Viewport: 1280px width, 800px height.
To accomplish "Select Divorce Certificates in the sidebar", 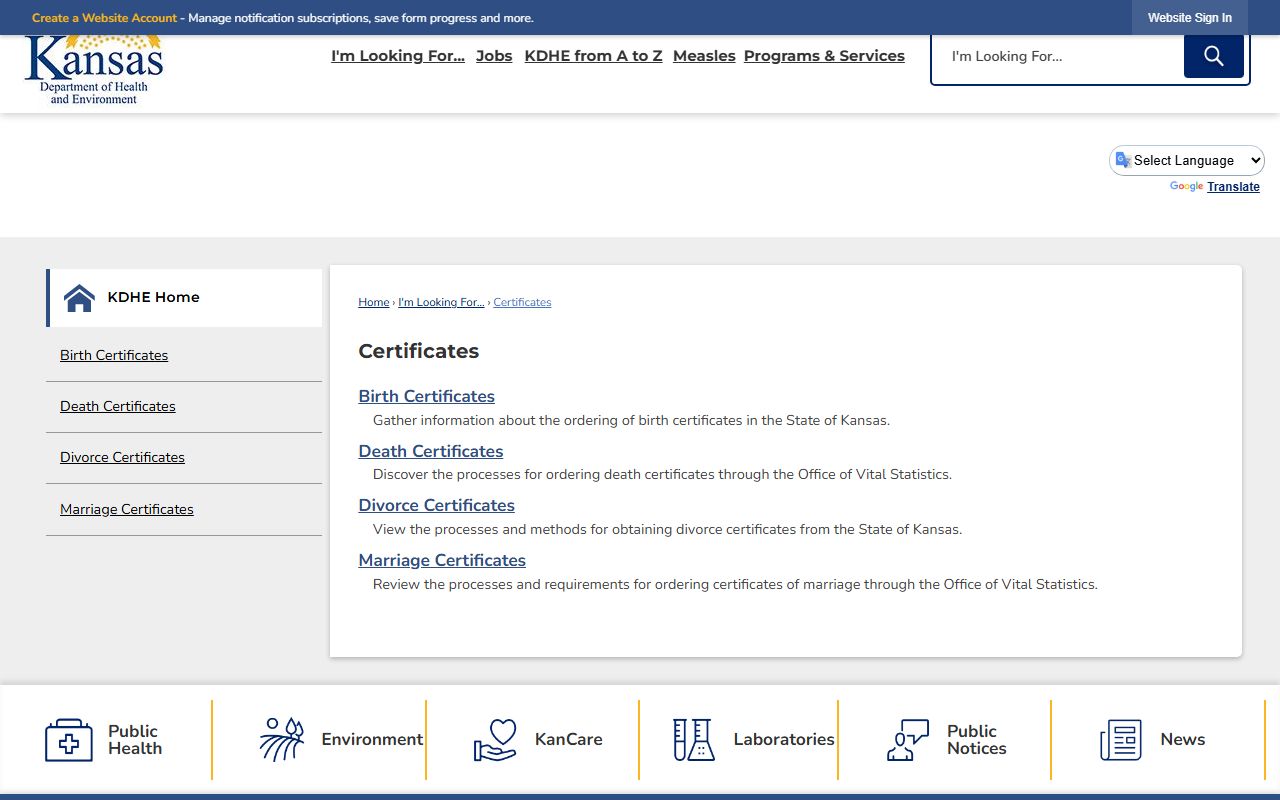I will click(x=122, y=457).
